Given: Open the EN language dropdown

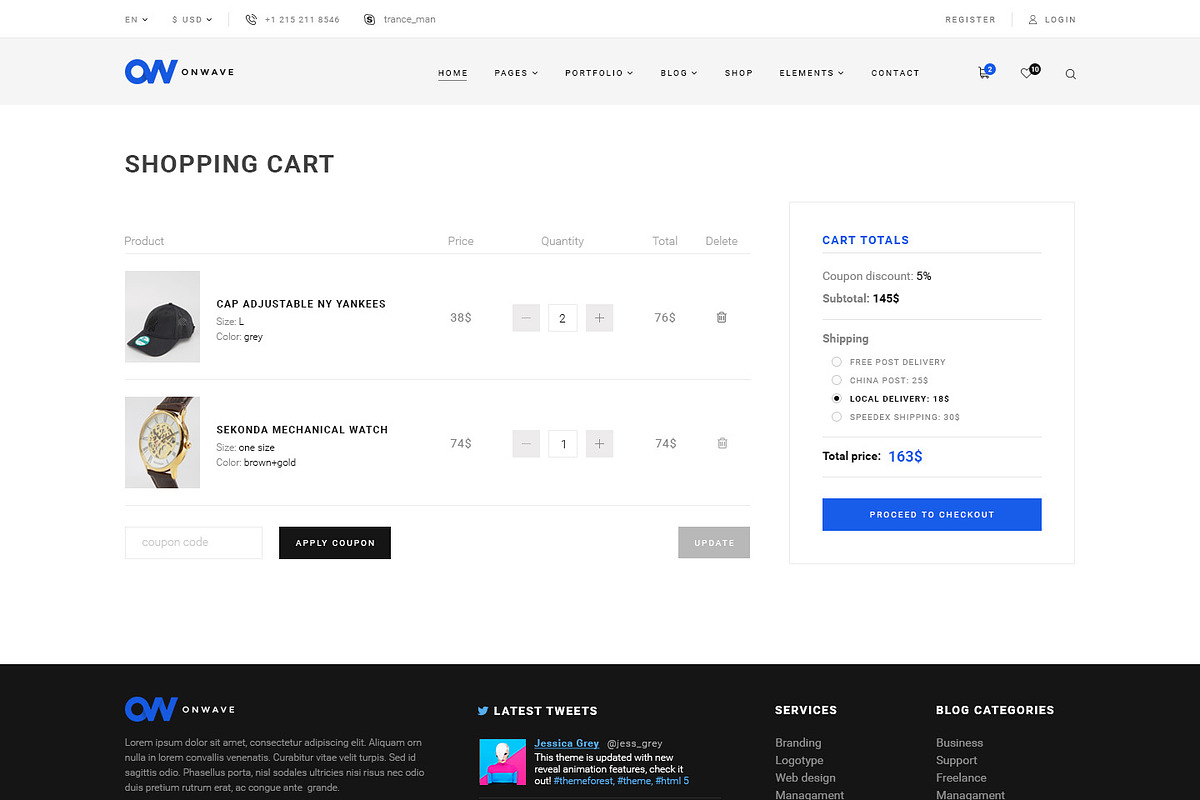Looking at the screenshot, I should click(136, 19).
